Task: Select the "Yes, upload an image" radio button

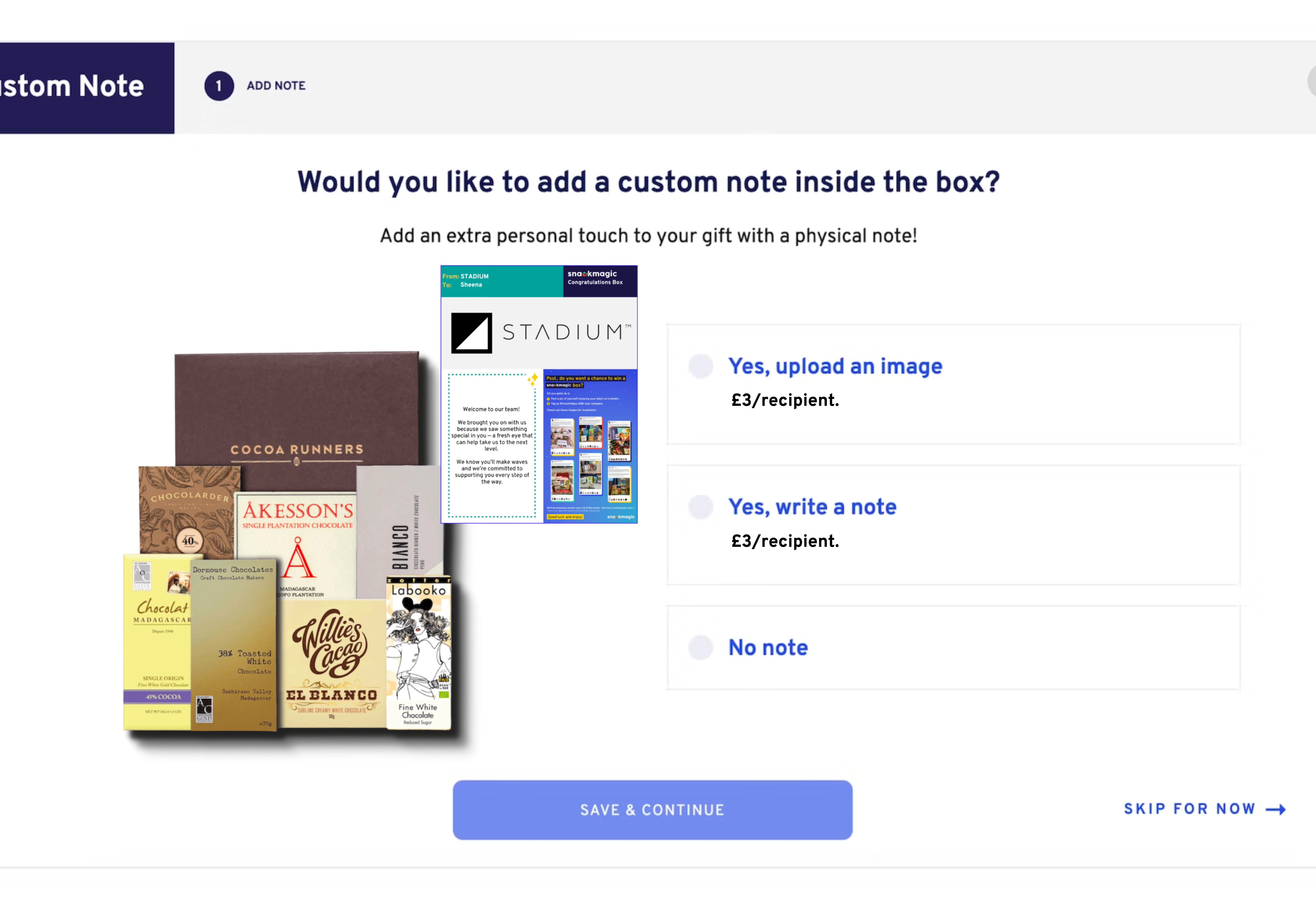Action: (x=700, y=366)
